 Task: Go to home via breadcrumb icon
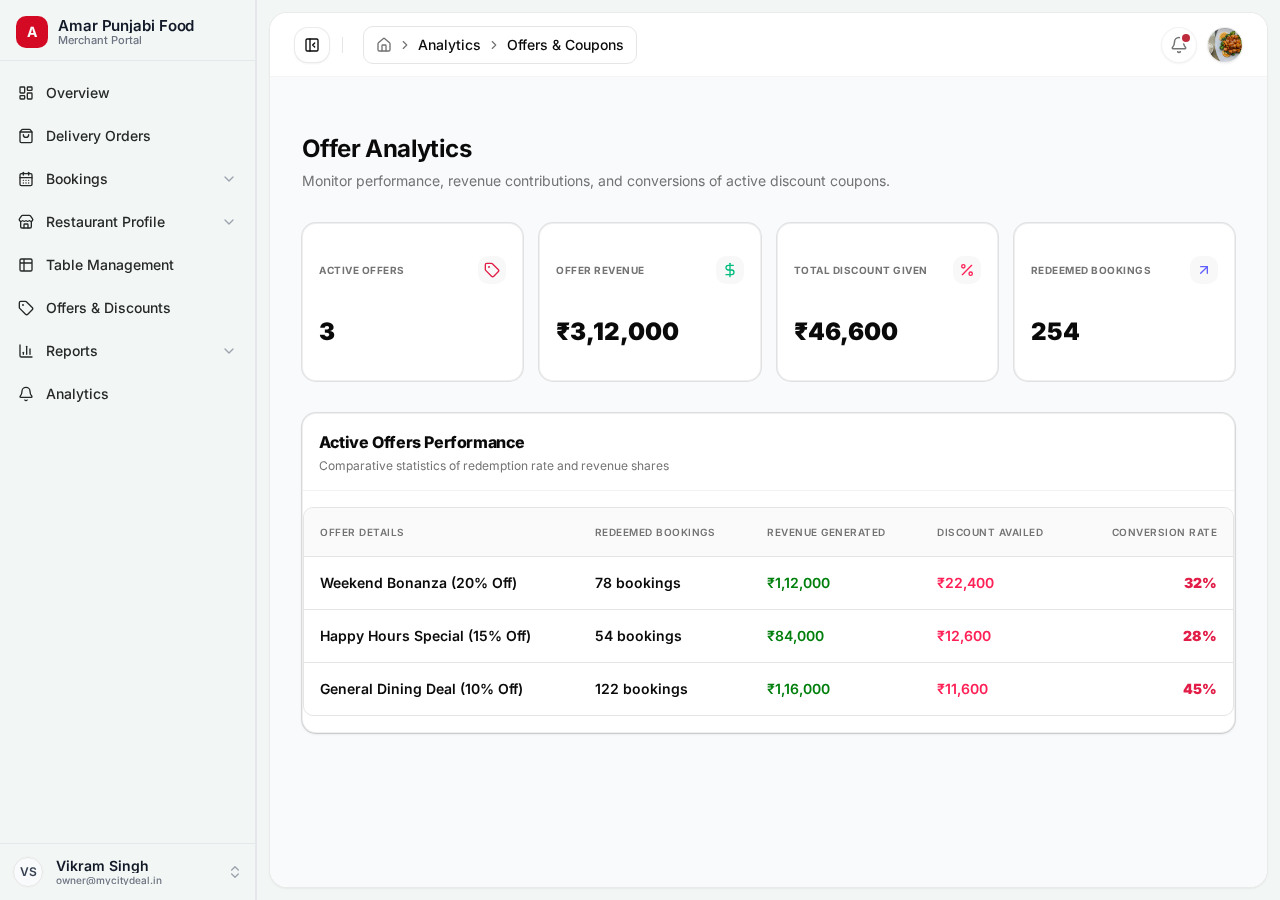[384, 45]
